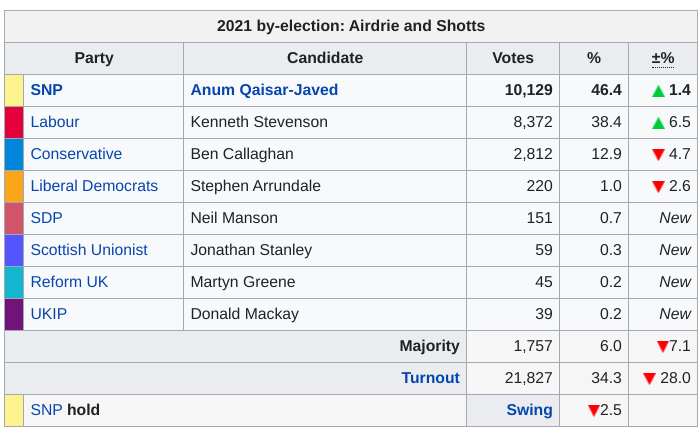Click the yellow SNP color swatch

tap(14, 90)
